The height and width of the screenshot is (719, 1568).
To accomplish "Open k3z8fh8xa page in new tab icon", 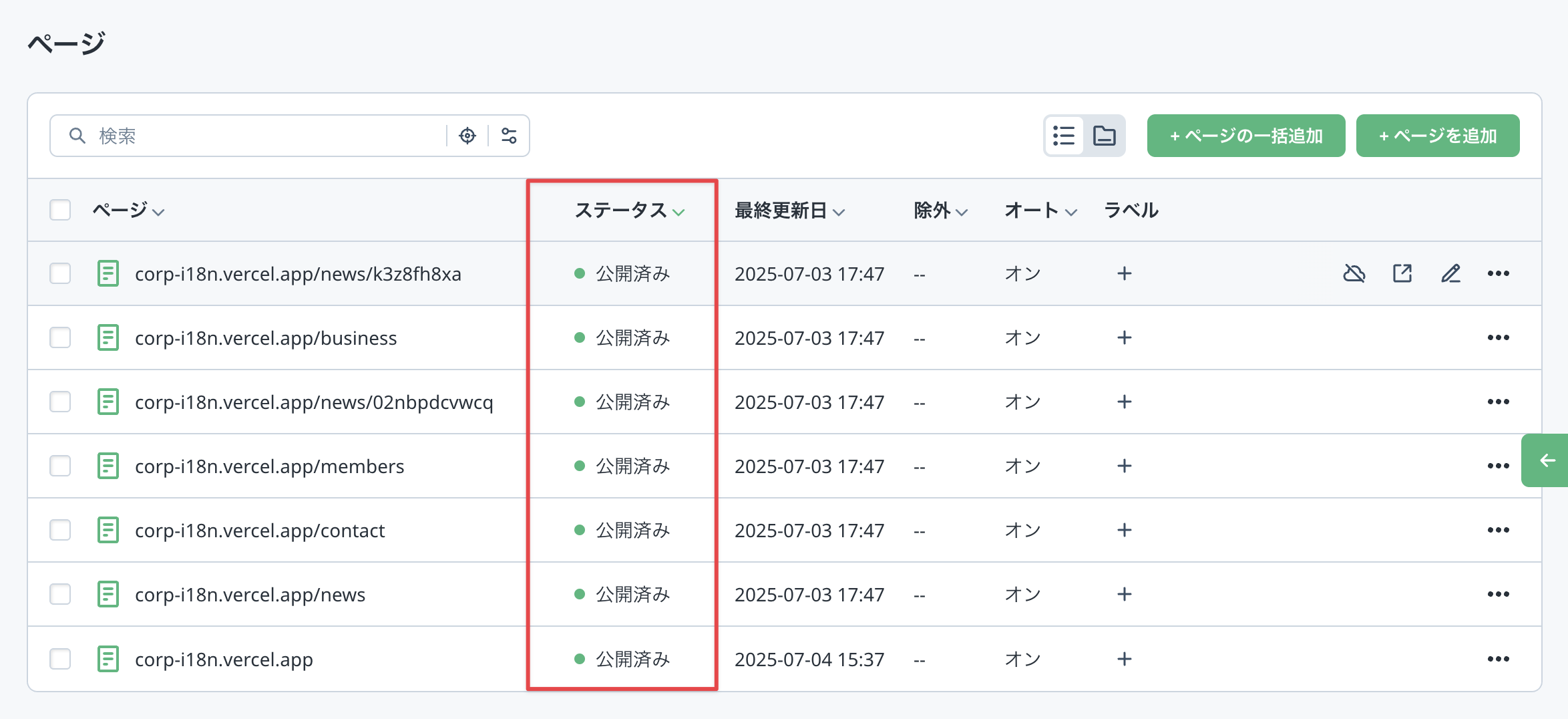I will click(1402, 273).
